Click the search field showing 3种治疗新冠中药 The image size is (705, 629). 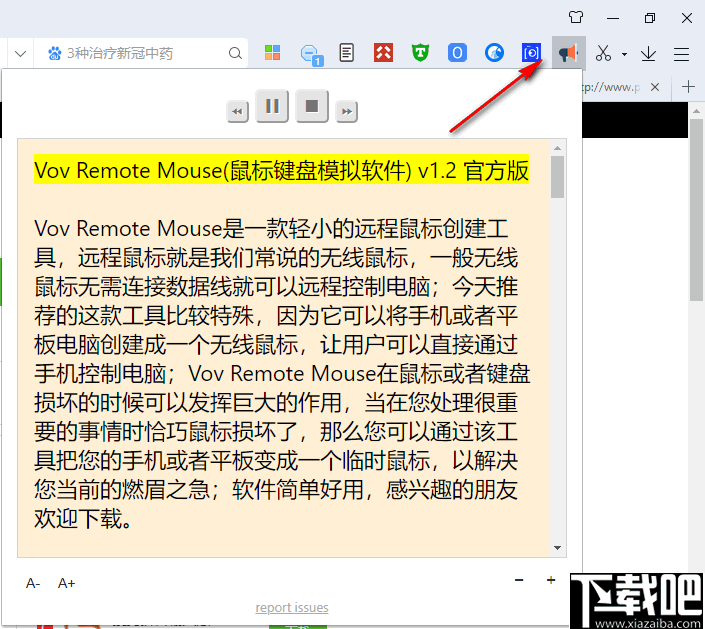[x=141, y=54]
